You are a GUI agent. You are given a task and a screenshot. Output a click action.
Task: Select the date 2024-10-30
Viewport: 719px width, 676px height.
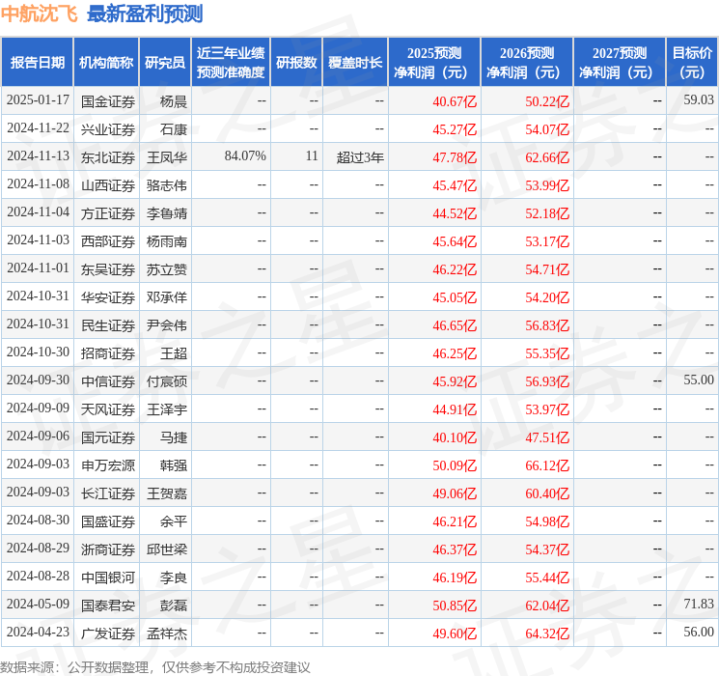pyautogui.click(x=38, y=352)
